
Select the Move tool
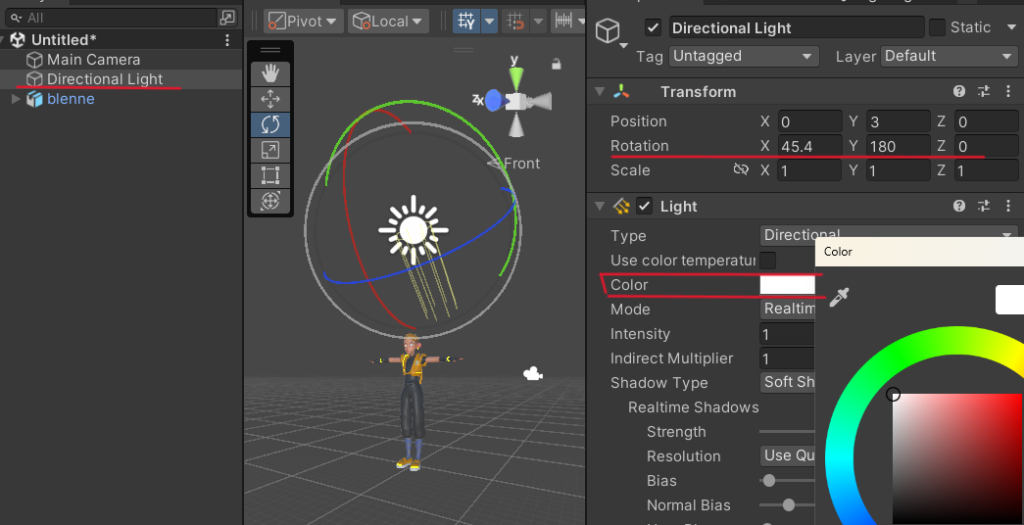pos(270,99)
